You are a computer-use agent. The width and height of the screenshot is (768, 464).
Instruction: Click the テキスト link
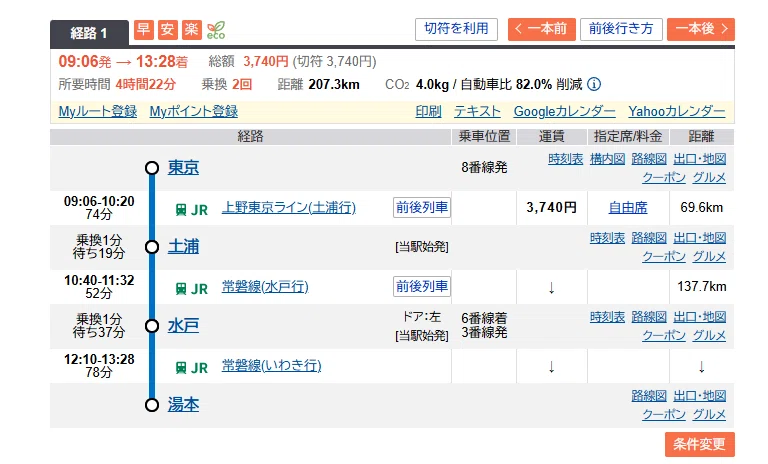(x=477, y=112)
